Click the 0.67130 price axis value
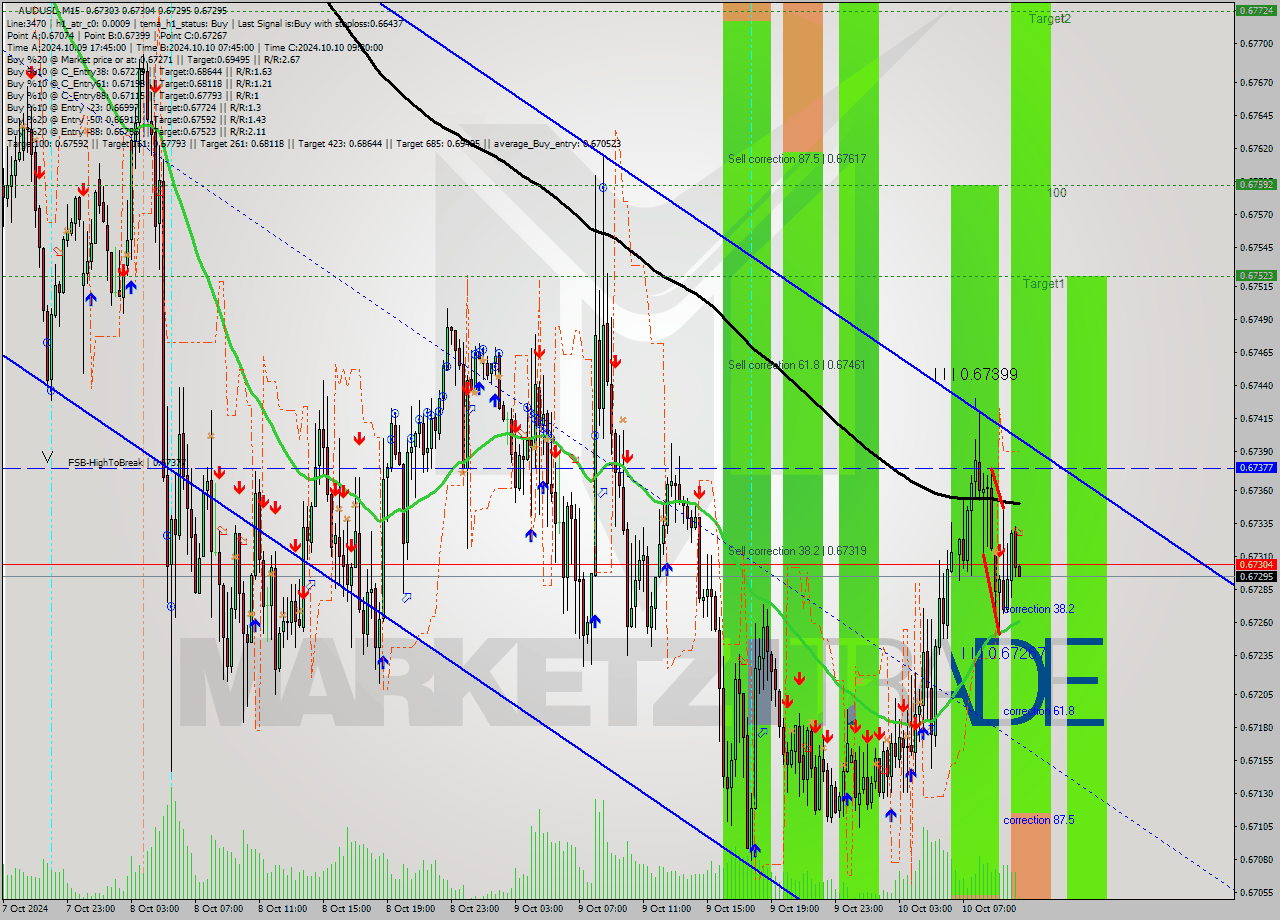The image size is (1280, 920). (x=1255, y=793)
